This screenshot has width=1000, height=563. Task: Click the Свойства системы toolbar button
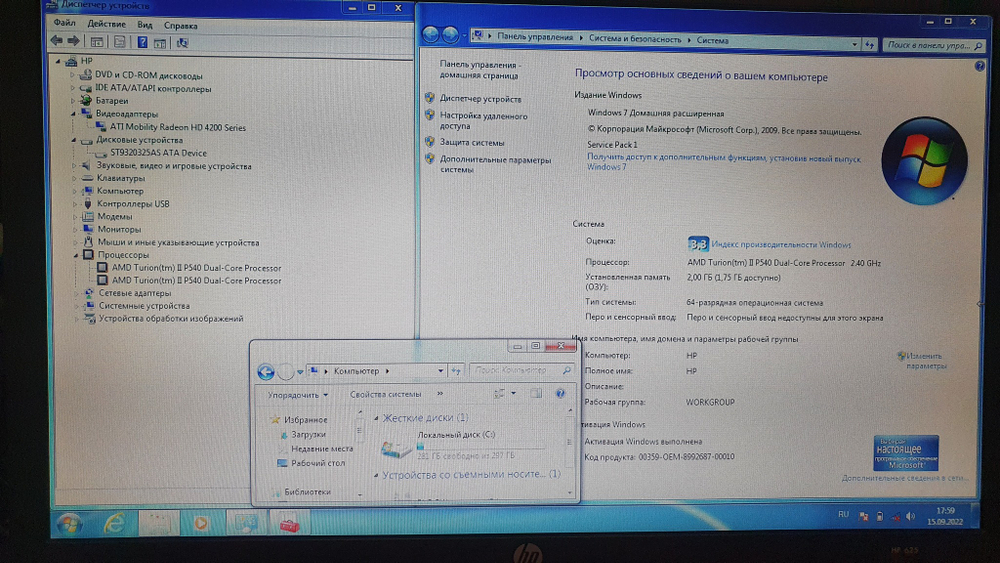click(385, 394)
